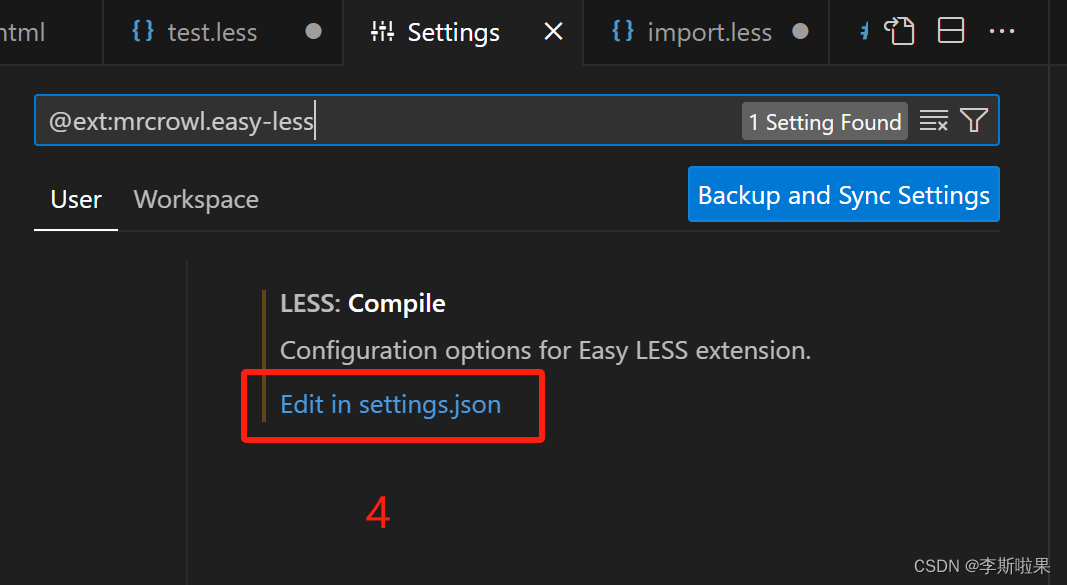Open the Edit in settings.json link
This screenshot has width=1067, height=585.
pos(391,405)
